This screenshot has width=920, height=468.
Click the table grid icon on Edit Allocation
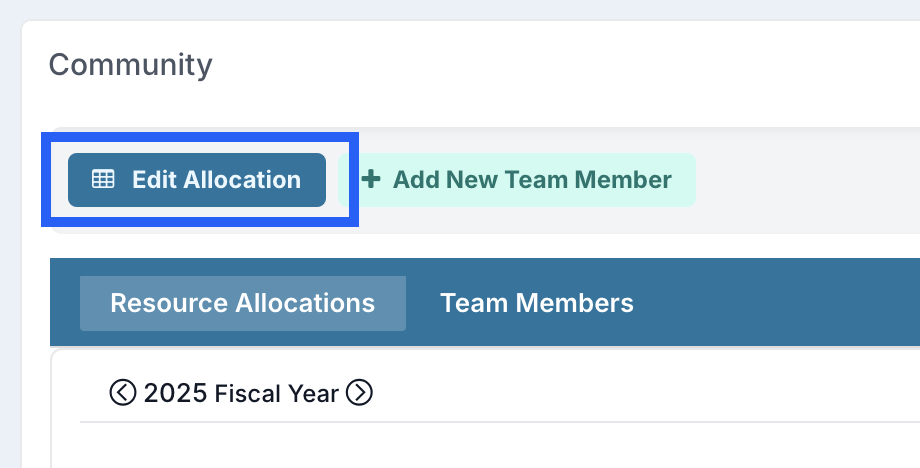(x=103, y=179)
